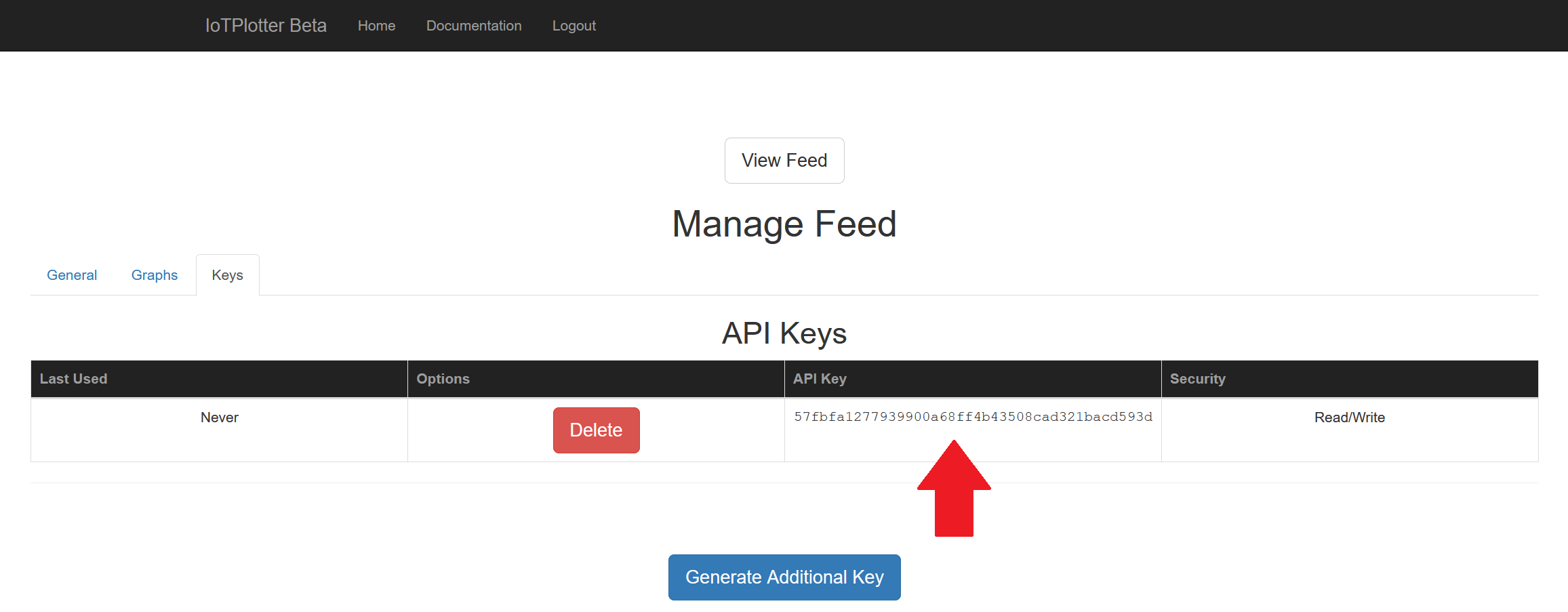Switch to the General tab
The width and height of the screenshot is (1568, 612).
(x=72, y=275)
